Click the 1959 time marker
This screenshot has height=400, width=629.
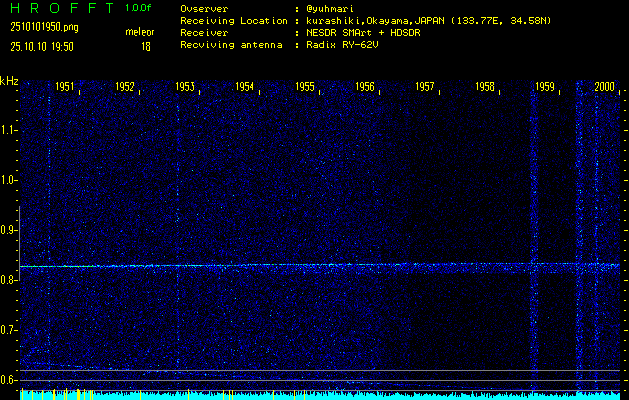coord(545,87)
